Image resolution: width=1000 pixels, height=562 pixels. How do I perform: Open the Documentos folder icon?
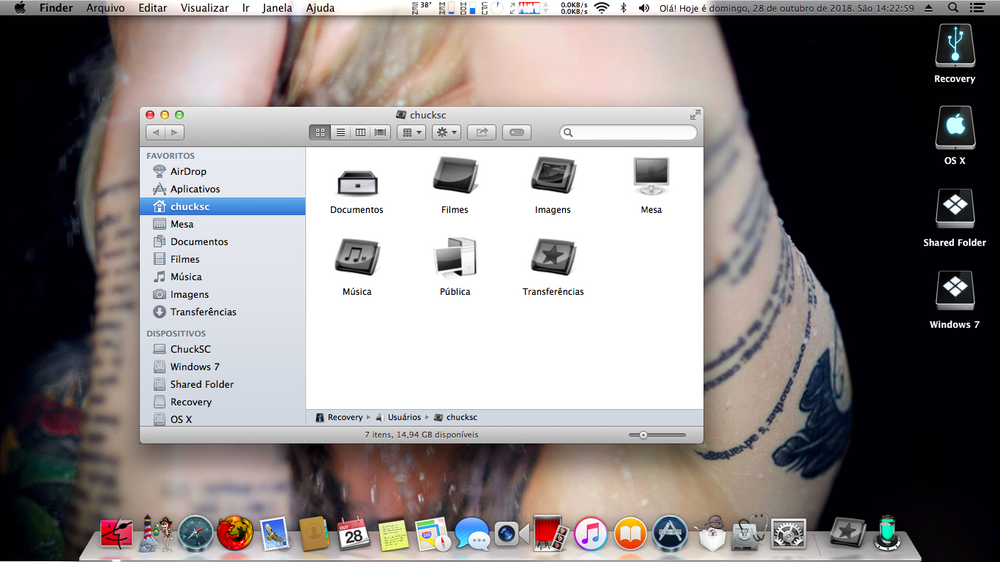(x=356, y=181)
